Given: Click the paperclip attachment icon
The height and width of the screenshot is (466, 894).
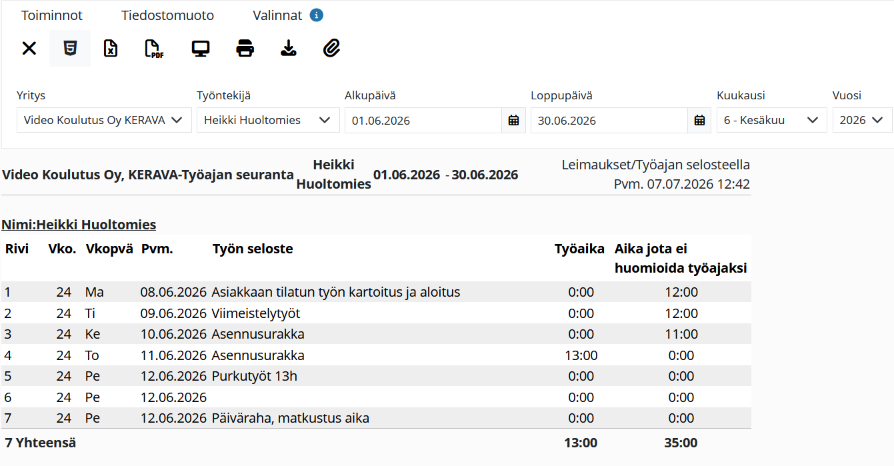Looking at the screenshot, I should click(331, 48).
